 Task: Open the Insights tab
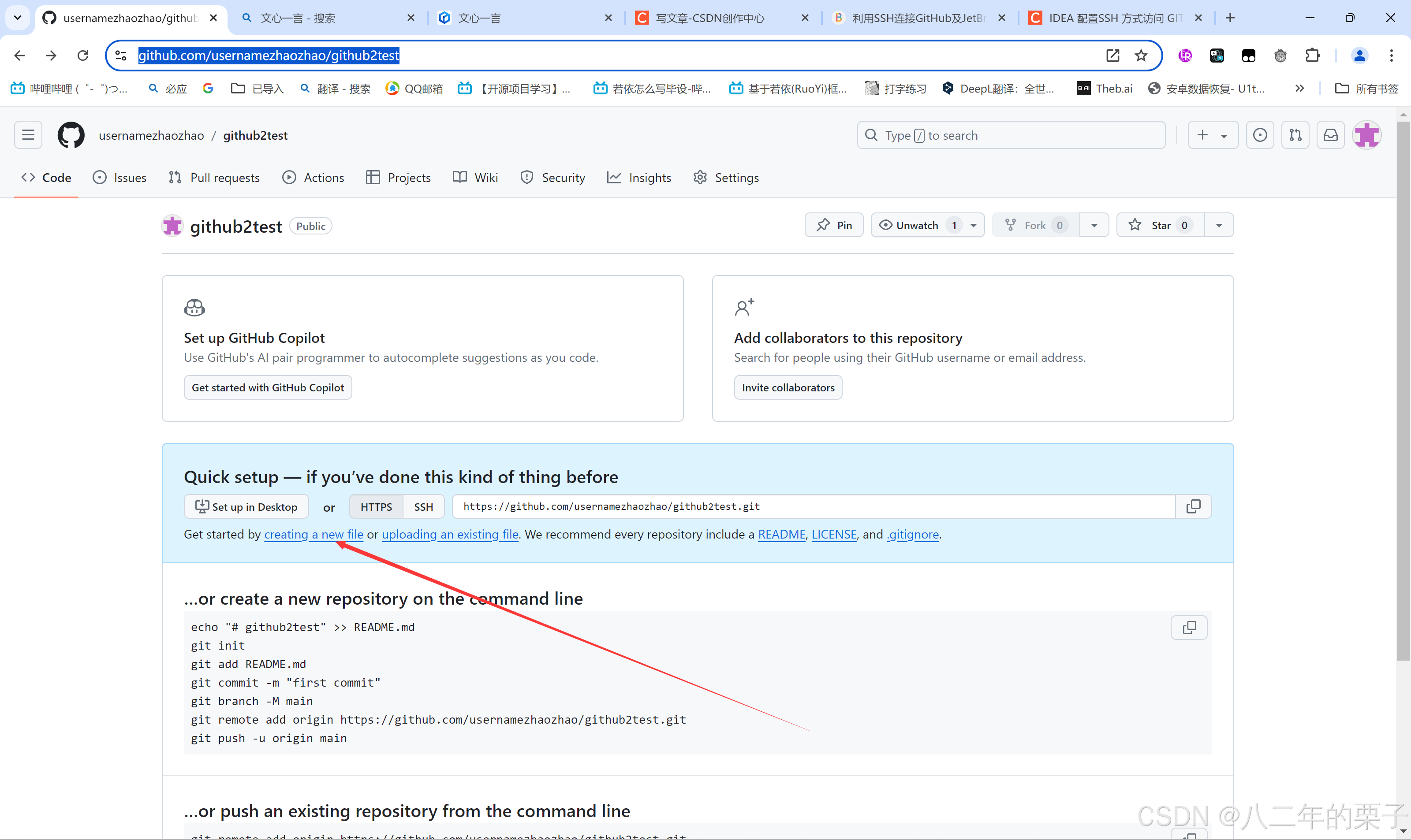click(639, 178)
